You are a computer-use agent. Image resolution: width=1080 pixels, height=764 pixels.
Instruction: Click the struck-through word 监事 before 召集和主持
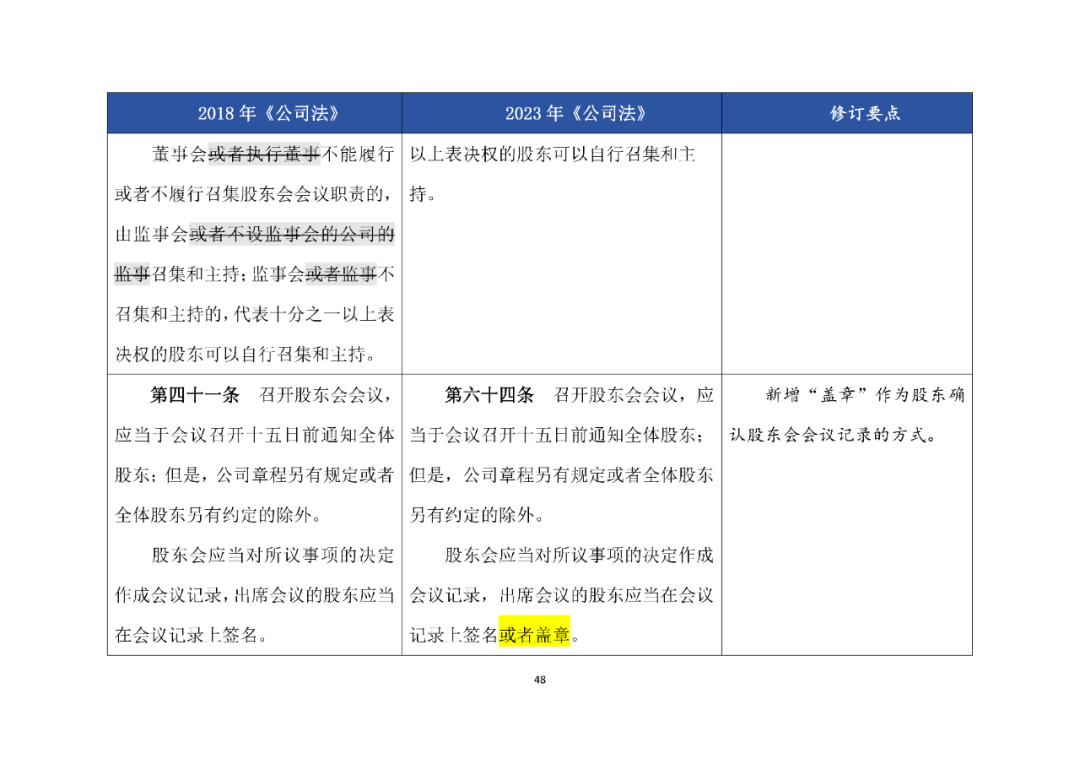[x=132, y=274]
